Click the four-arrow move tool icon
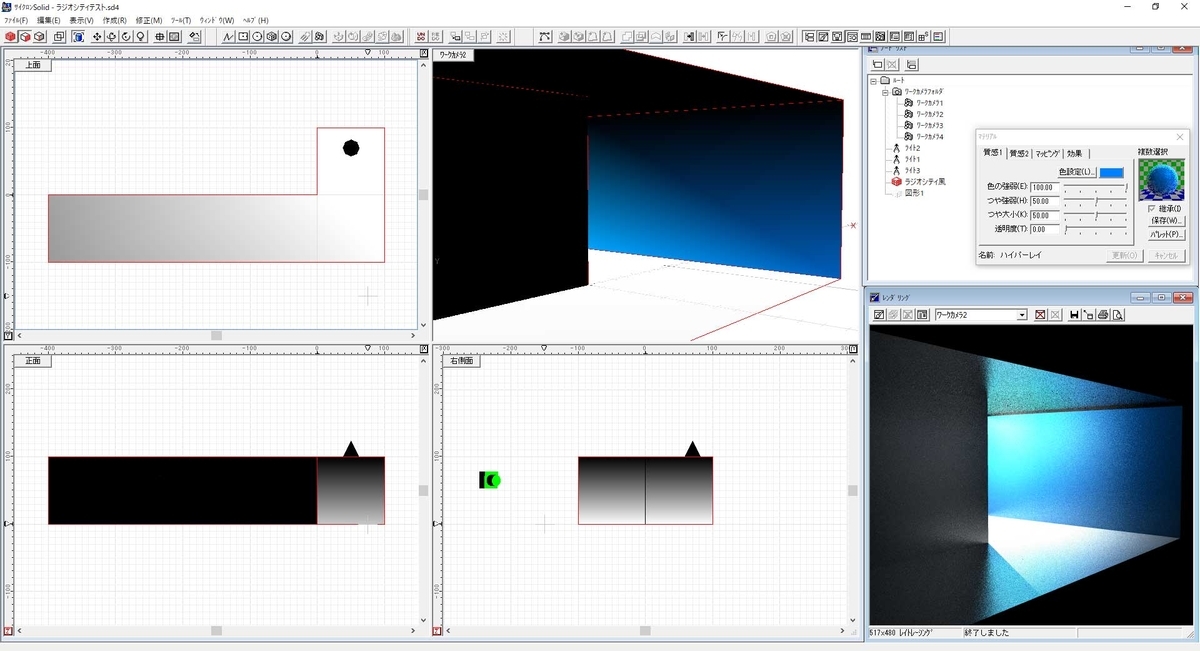This screenshot has width=1200, height=651. (x=97, y=37)
